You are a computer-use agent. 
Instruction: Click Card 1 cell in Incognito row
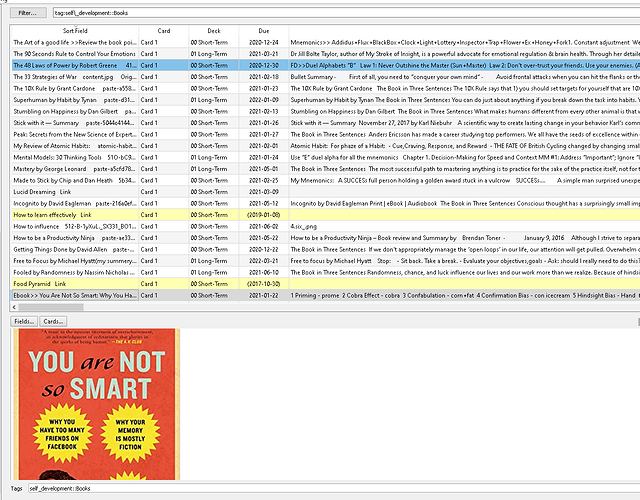pos(164,203)
